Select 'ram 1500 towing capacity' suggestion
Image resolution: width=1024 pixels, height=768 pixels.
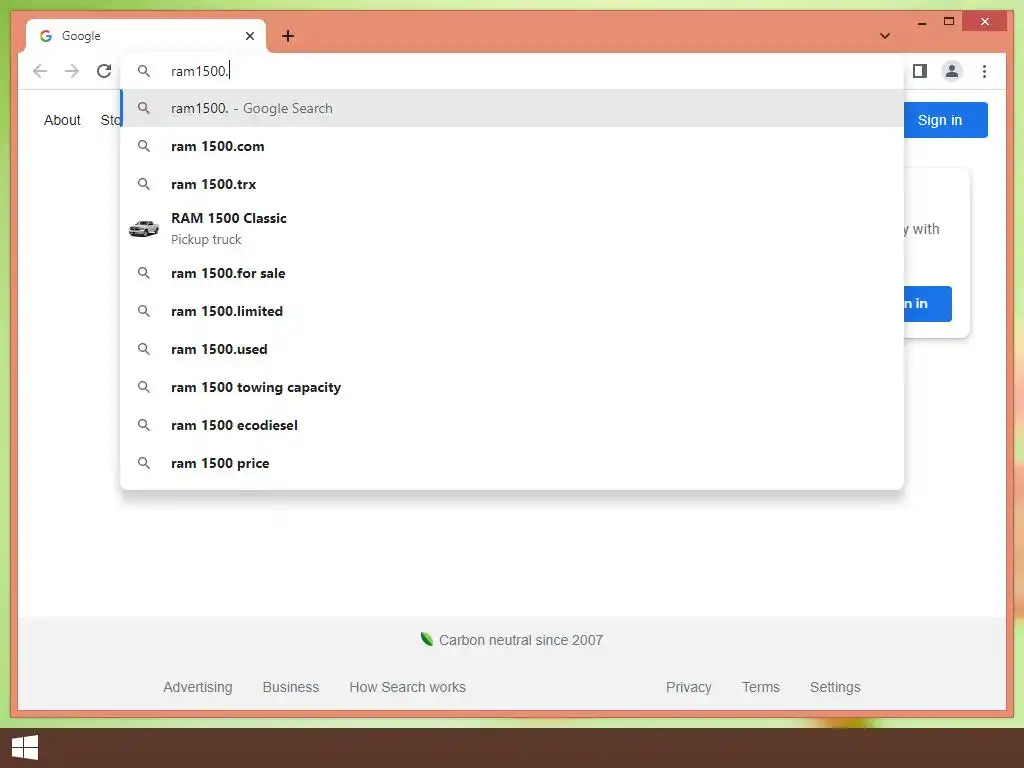[x=513, y=387]
